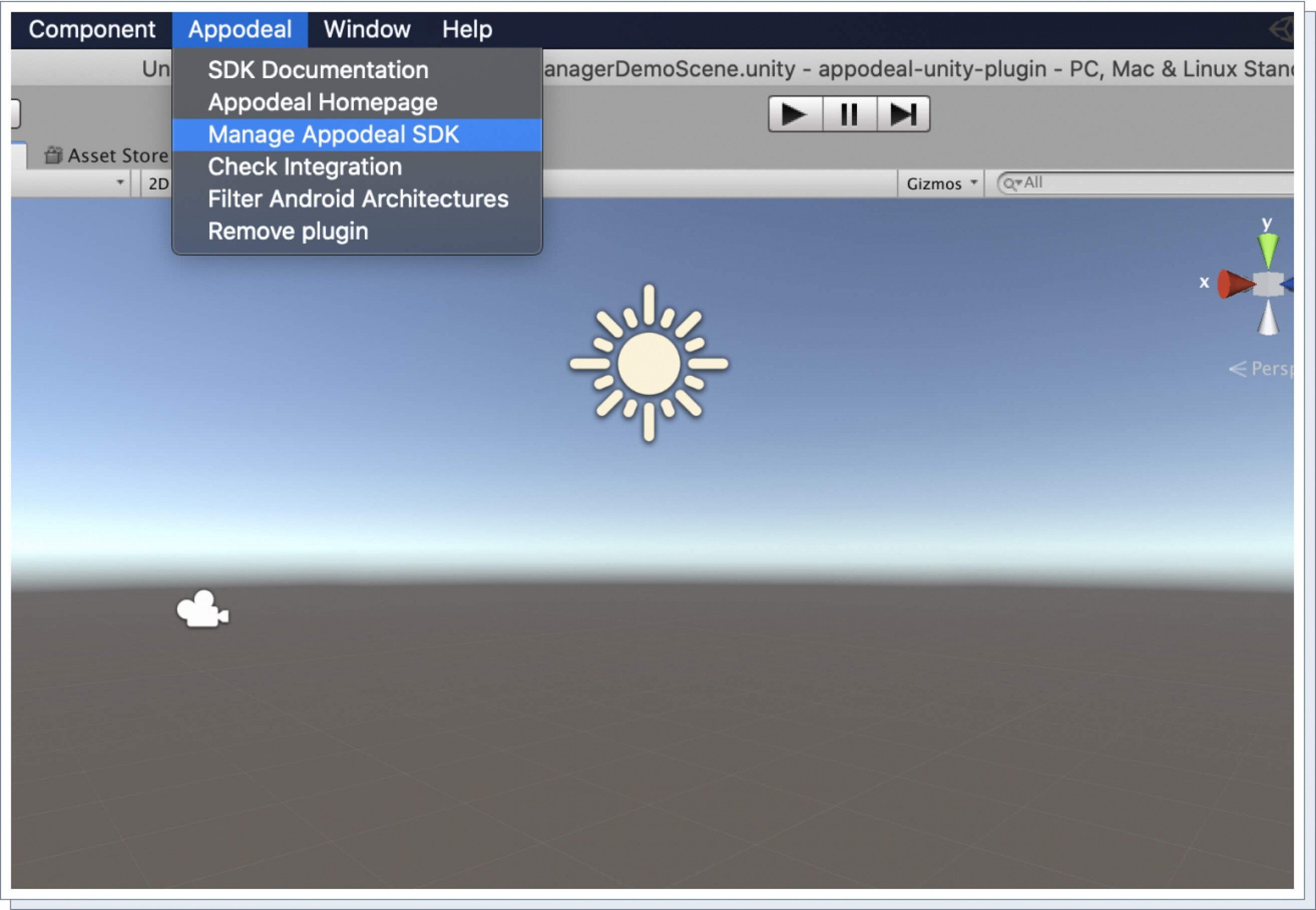1316x910 pixels.
Task: Open the Component menu
Action: point(92,30)
